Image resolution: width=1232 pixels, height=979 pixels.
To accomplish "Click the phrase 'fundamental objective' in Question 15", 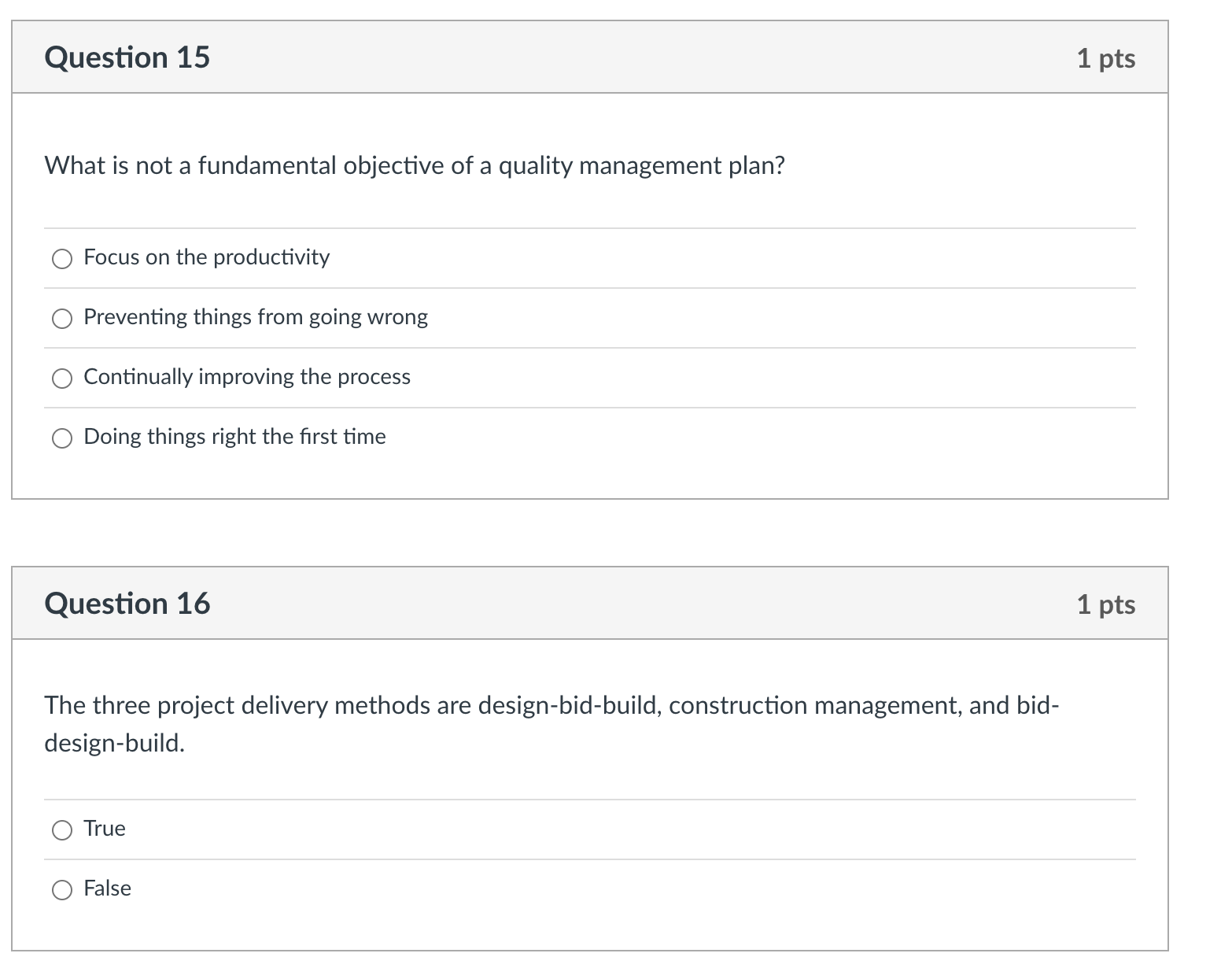I will (321, 166).
